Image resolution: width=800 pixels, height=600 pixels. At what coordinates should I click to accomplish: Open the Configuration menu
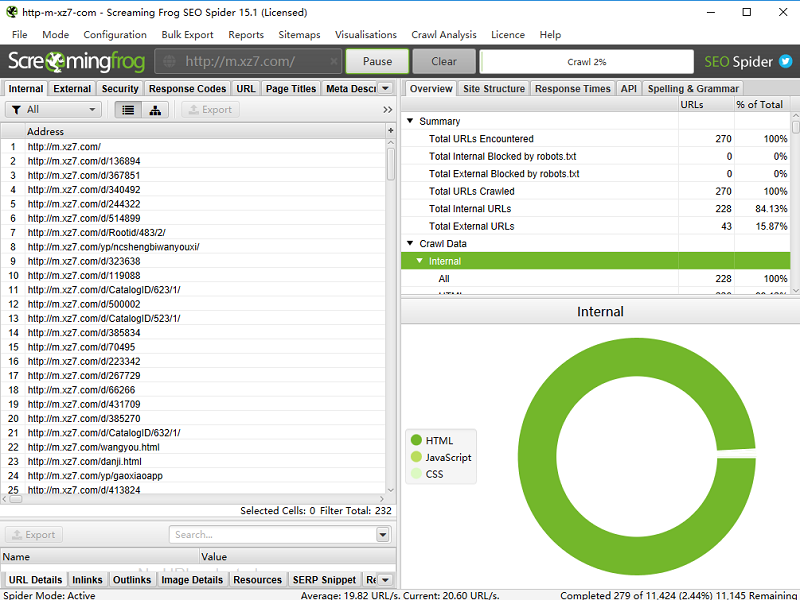tap(115, 35)
